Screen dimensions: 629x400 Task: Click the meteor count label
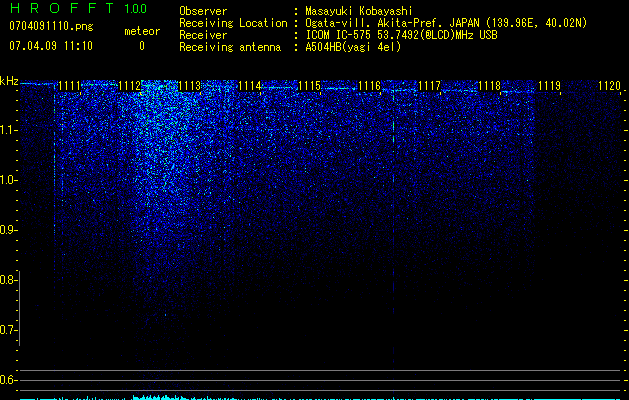(x=142, y=31)
